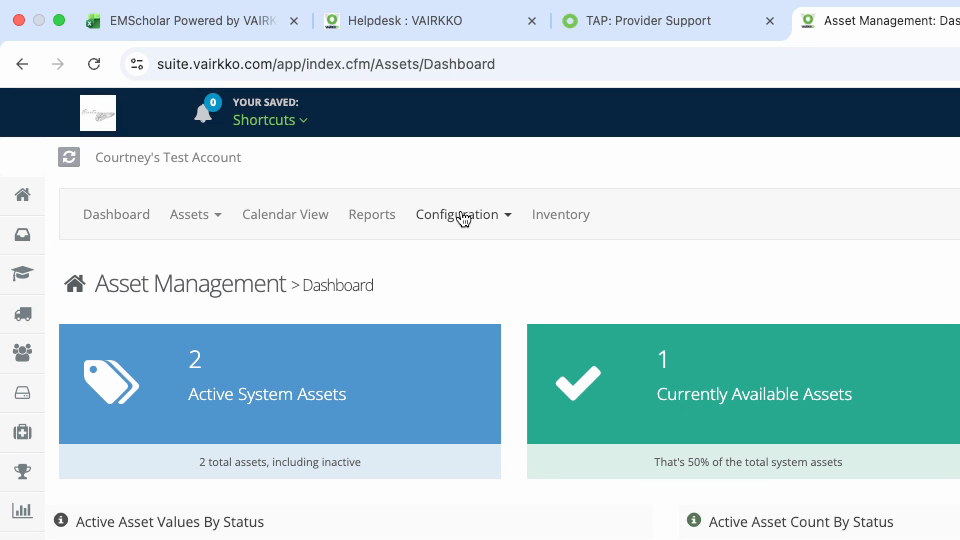
Task: Open the trophy sidebar icon
Action: coord(23,471)
